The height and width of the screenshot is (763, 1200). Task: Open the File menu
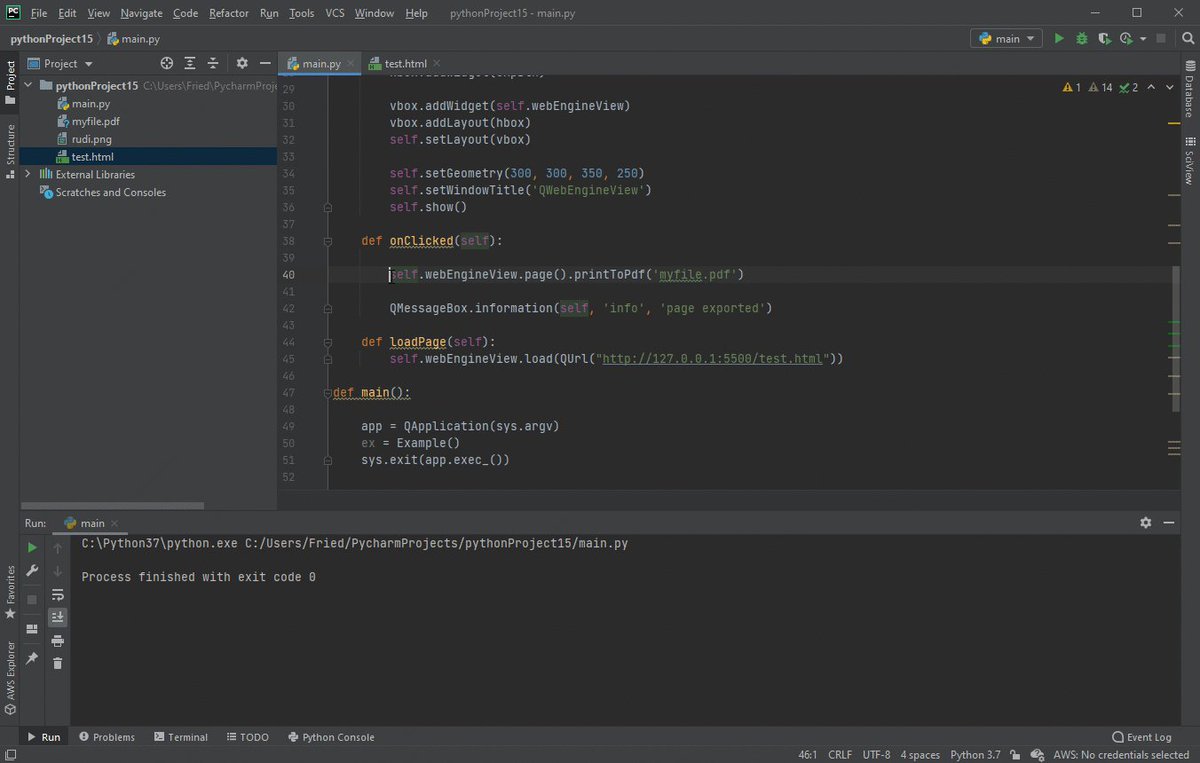[x=38, y=13]
